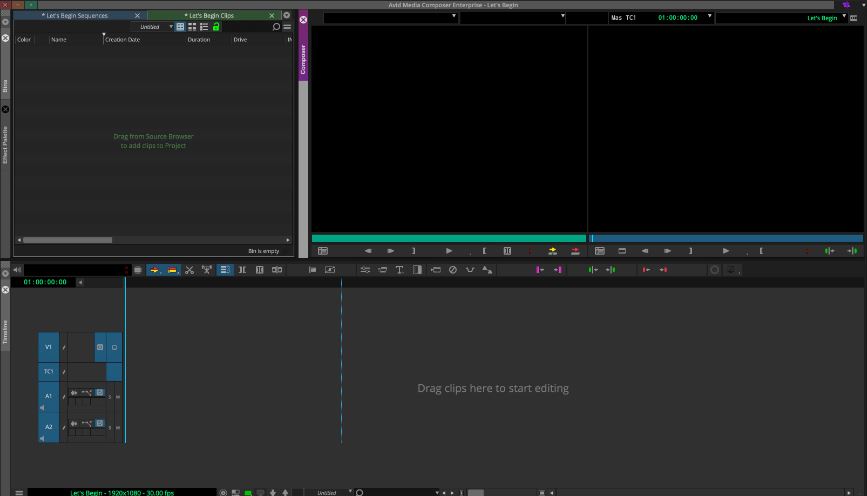Open the bin view Untitled dropdown
867x496 pixels.
[x=153, y=27]
